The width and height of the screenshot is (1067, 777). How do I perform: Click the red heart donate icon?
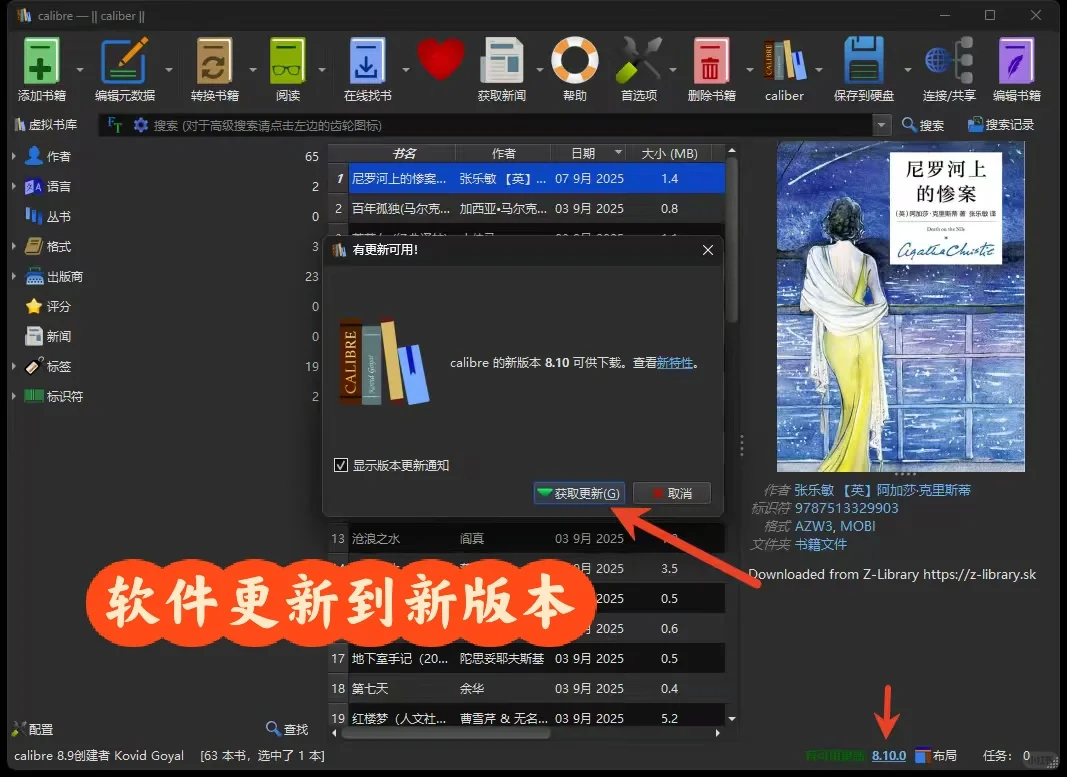(440, 60)
